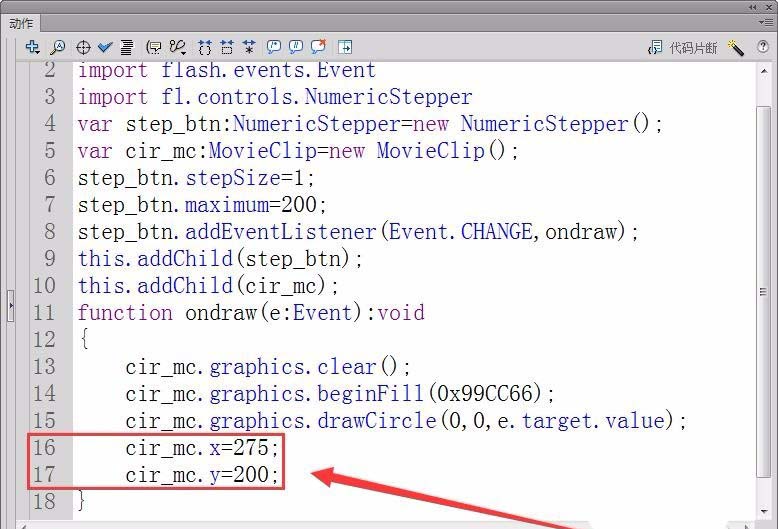This screenshot has width=778, height=529.
Task: Click the vertical scrollbar down arrow
Action: tap(764, 512)
